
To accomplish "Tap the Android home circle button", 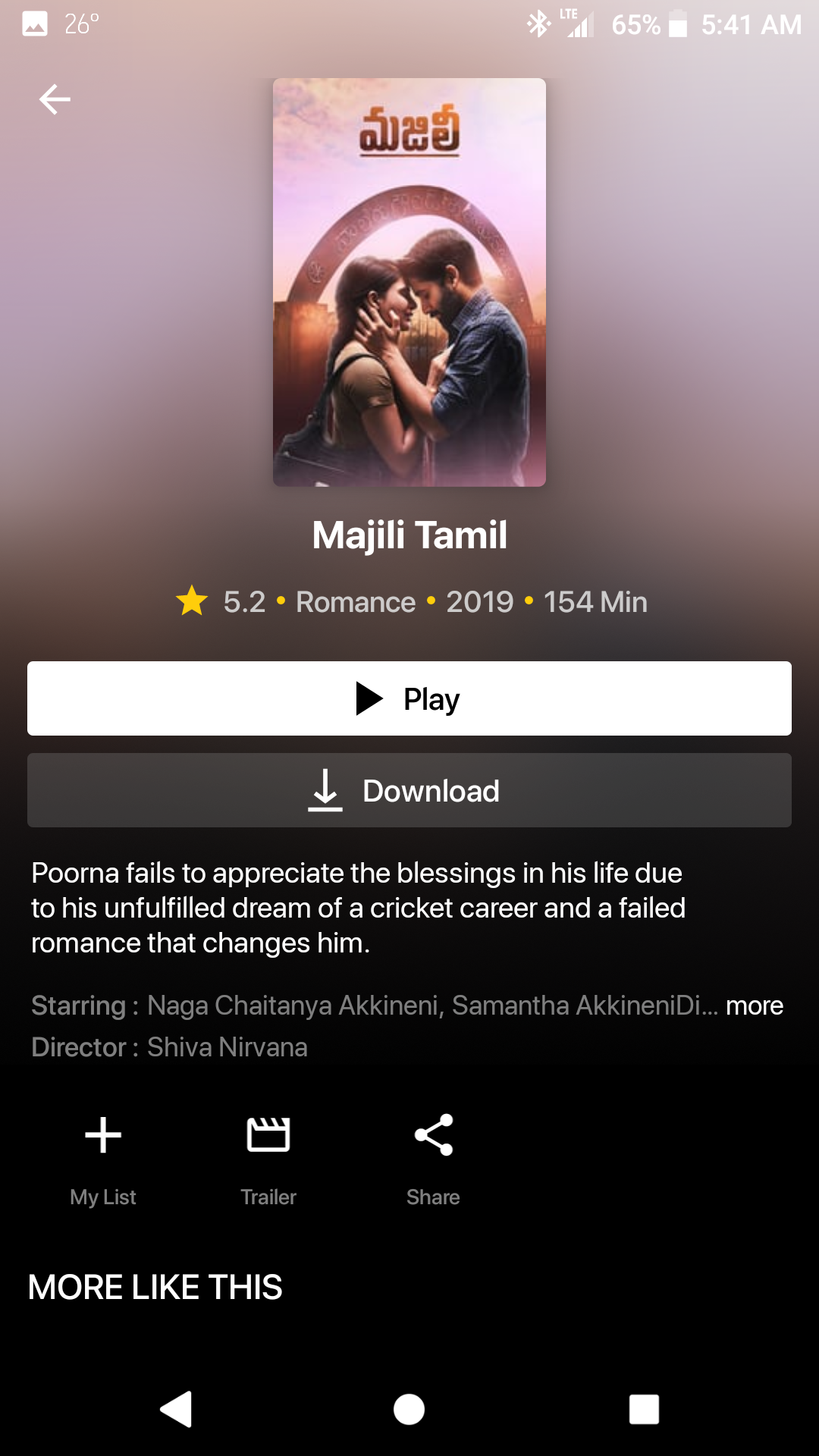I will pos(409,1410).
